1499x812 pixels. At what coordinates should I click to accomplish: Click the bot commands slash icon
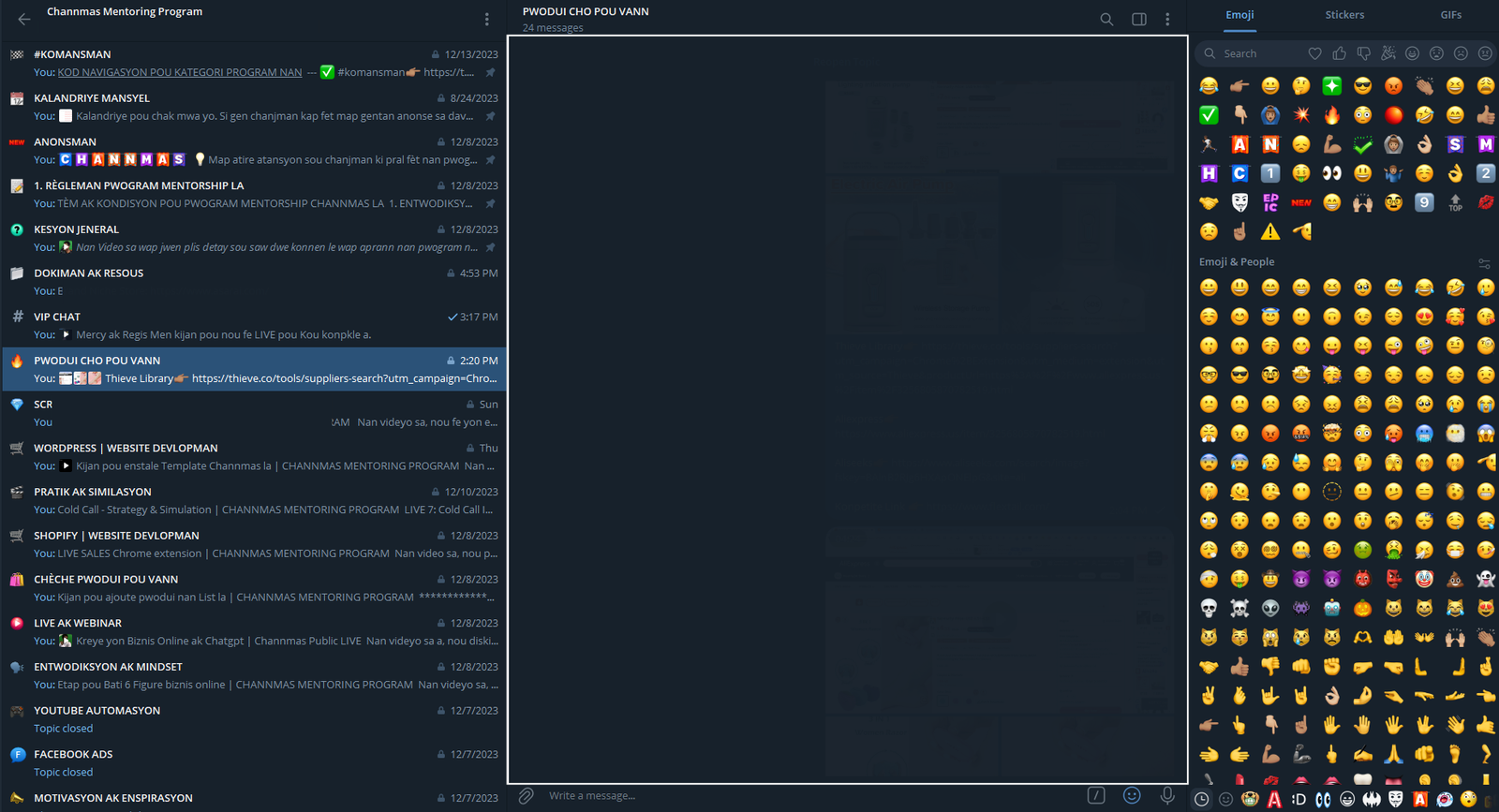point(1096,796)
